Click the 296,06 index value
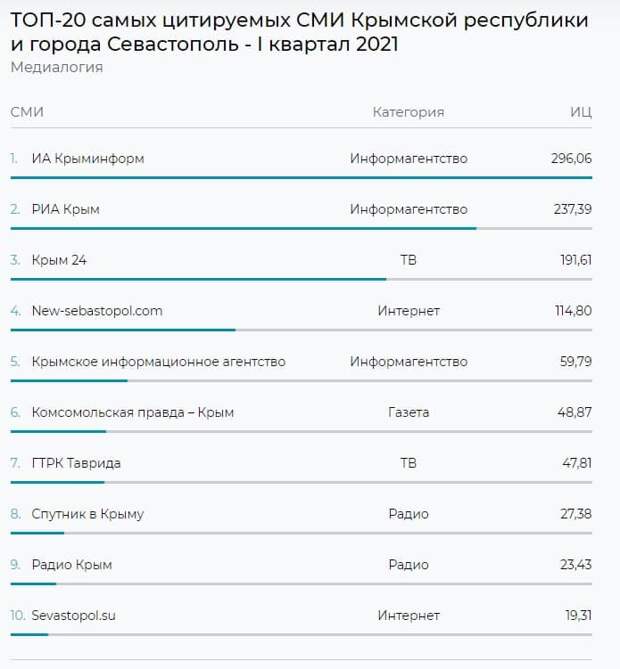This screenshot has width=620, height=669. pyautogui.click(x=571, y=158)
